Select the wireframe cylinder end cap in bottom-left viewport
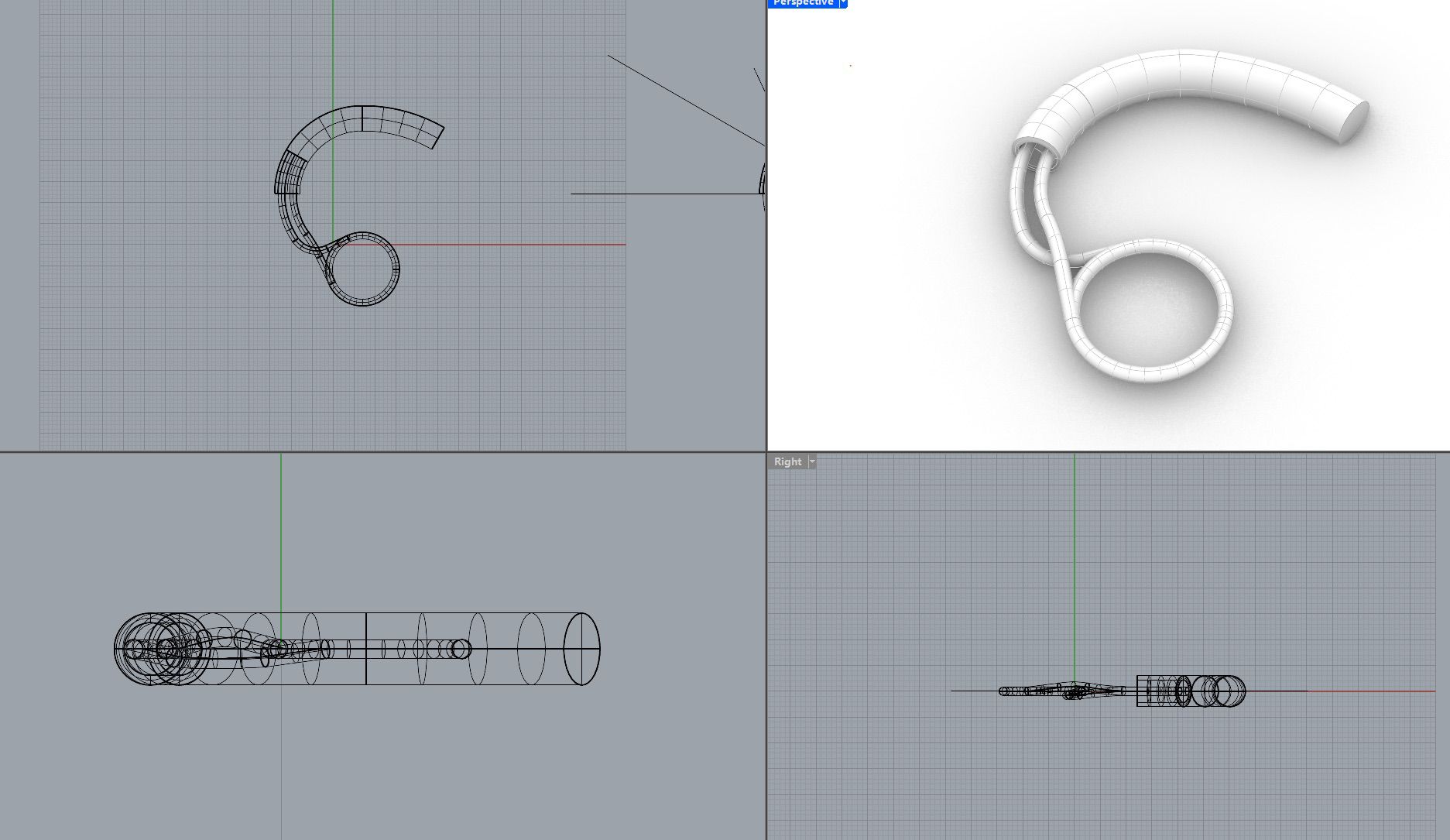 [x=581, y=649]
